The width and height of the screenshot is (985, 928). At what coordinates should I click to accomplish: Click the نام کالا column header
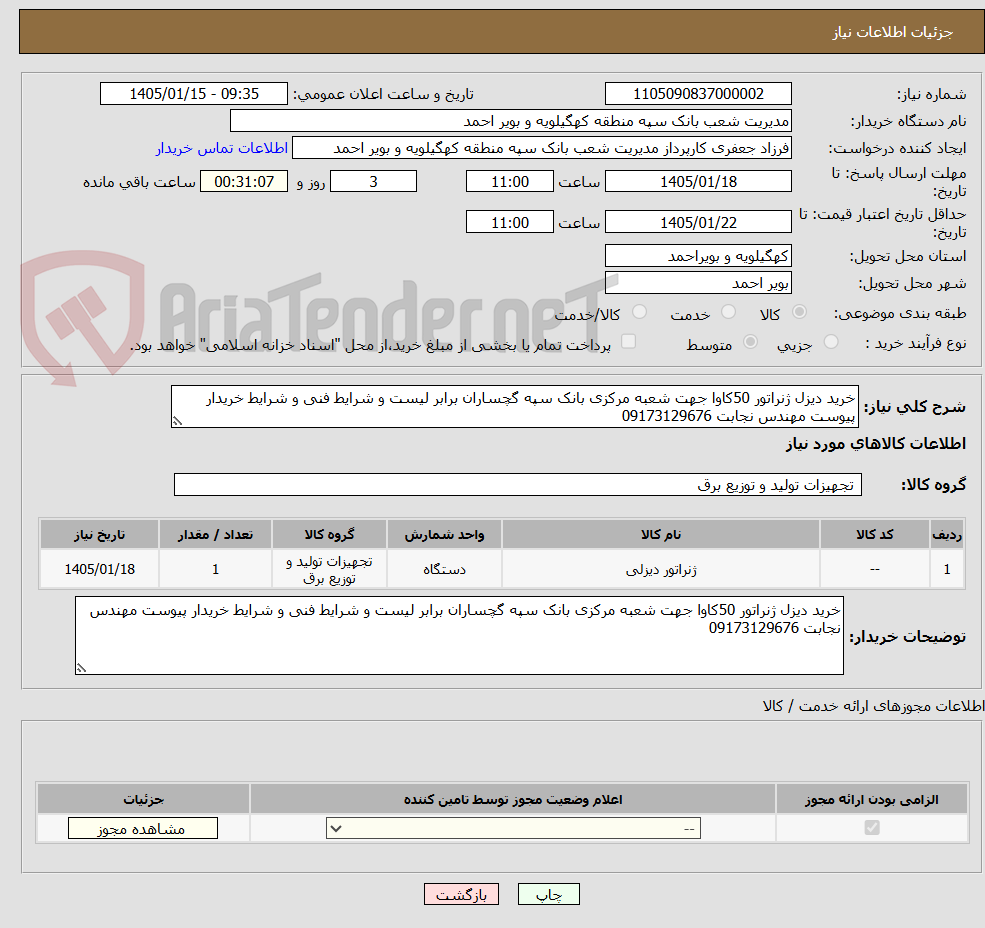(660, 534)
